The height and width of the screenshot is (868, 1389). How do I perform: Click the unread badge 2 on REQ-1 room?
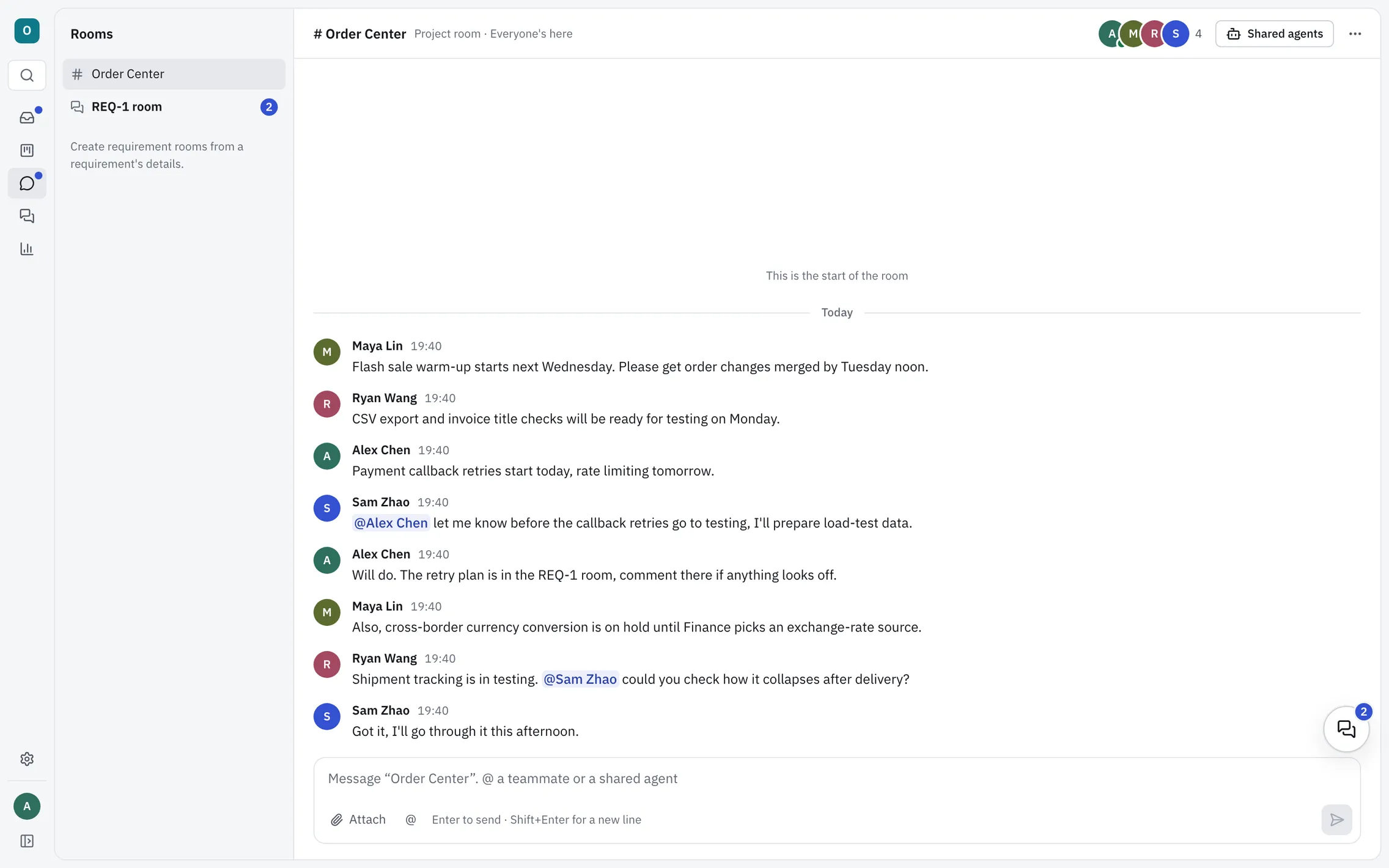click(268, 107)
